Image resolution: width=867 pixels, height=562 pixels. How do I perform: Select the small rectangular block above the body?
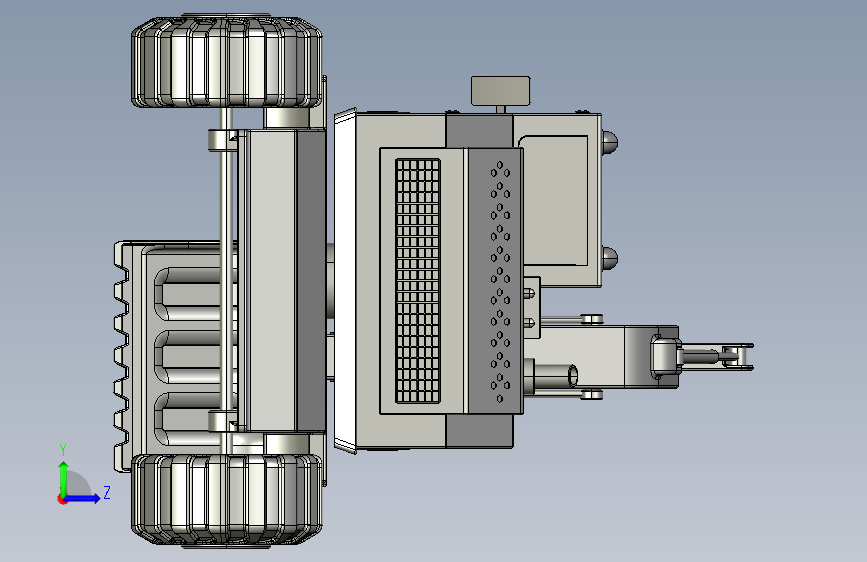pos(500,91)
